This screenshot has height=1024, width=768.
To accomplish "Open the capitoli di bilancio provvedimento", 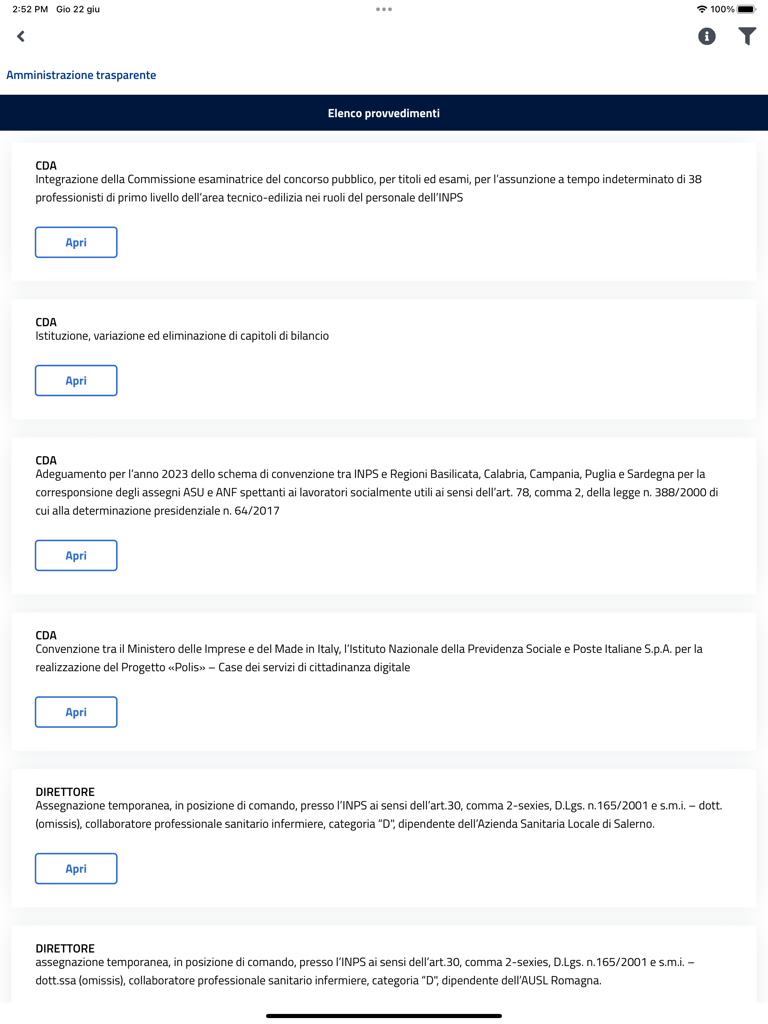I will pos(75,380).
